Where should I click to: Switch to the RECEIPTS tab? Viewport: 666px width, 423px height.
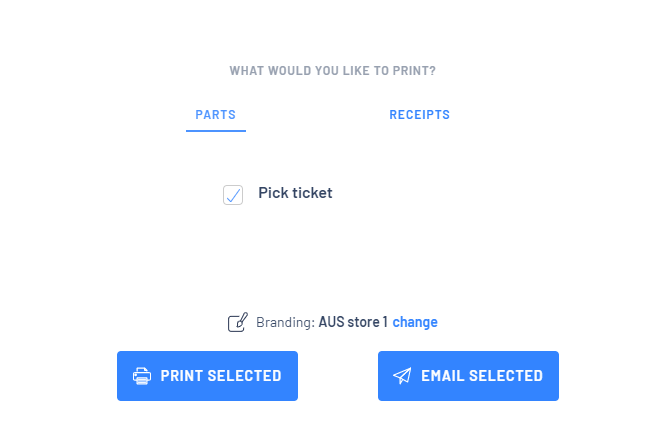pos(420,115)
